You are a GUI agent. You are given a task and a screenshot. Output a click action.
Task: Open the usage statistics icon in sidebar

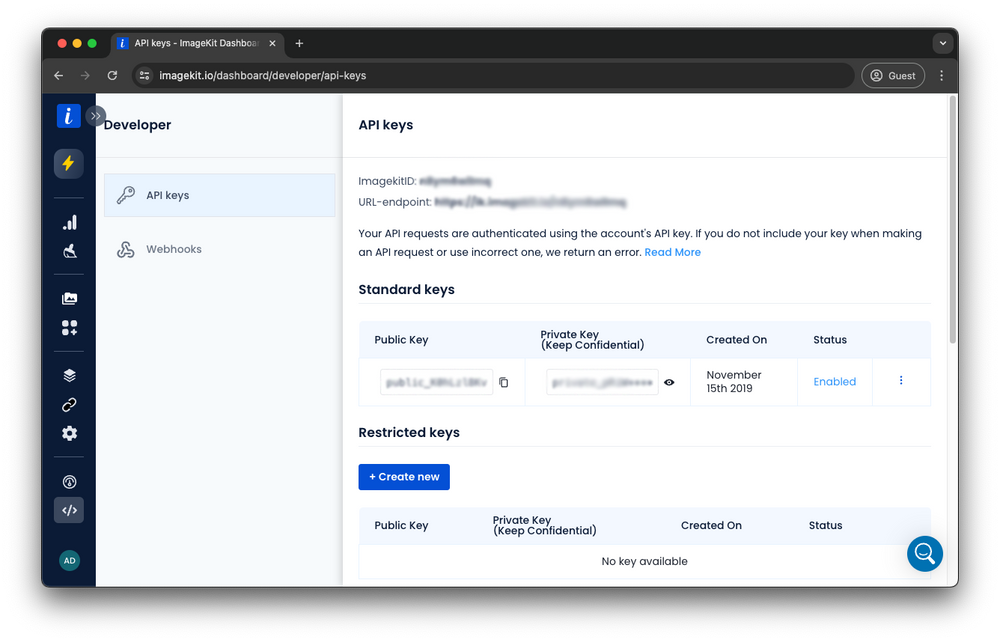69,252
